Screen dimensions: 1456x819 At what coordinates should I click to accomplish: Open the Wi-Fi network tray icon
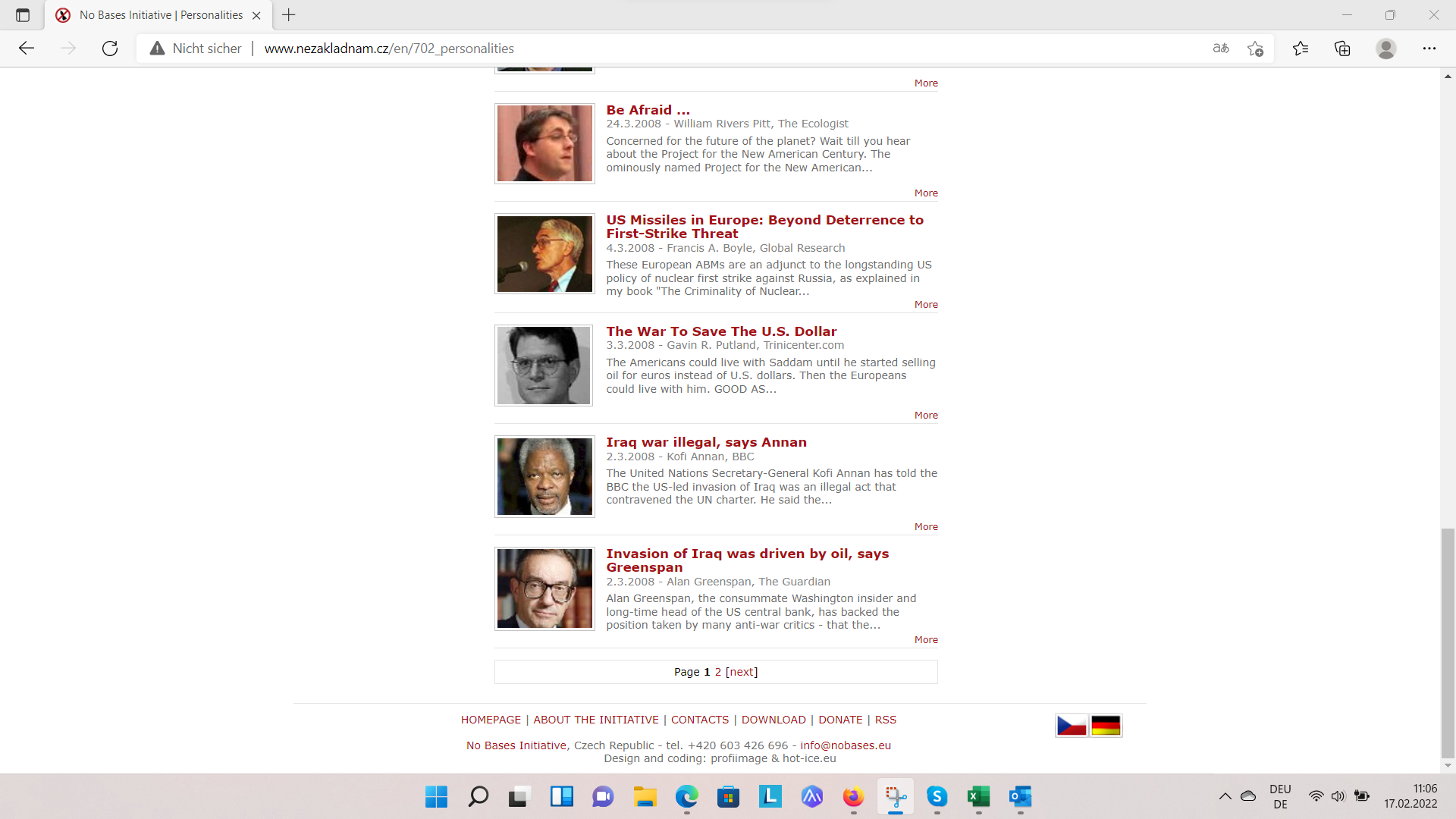click(x=1316, y=796)
